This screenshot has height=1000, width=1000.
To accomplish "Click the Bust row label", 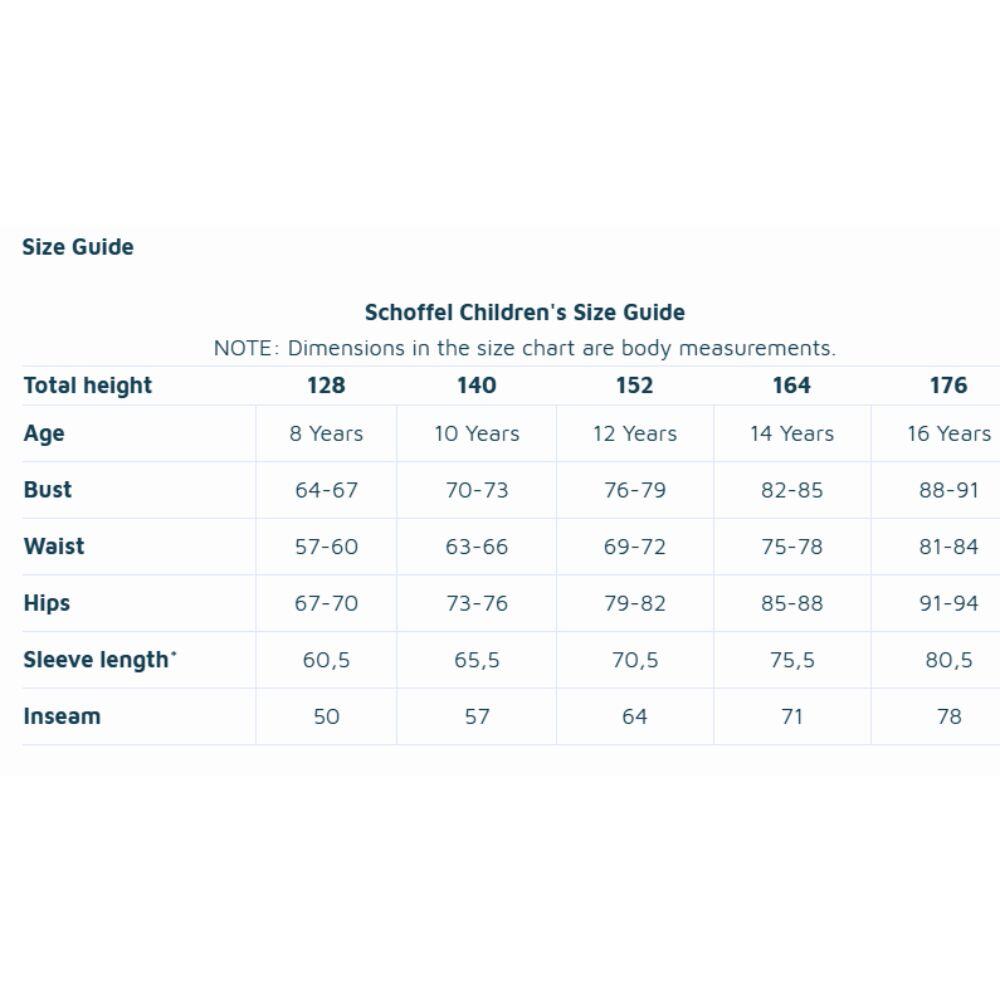I will (47, 490).
